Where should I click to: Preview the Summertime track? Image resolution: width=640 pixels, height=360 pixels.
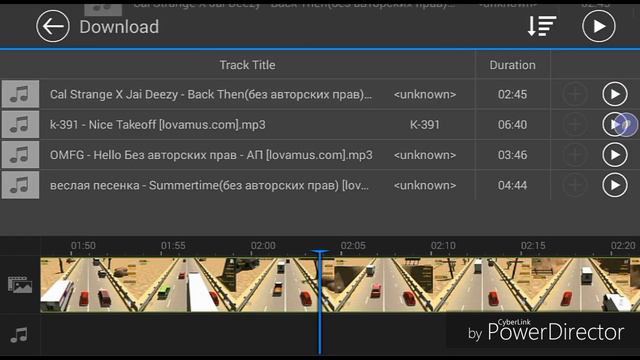tap(615, 185)
